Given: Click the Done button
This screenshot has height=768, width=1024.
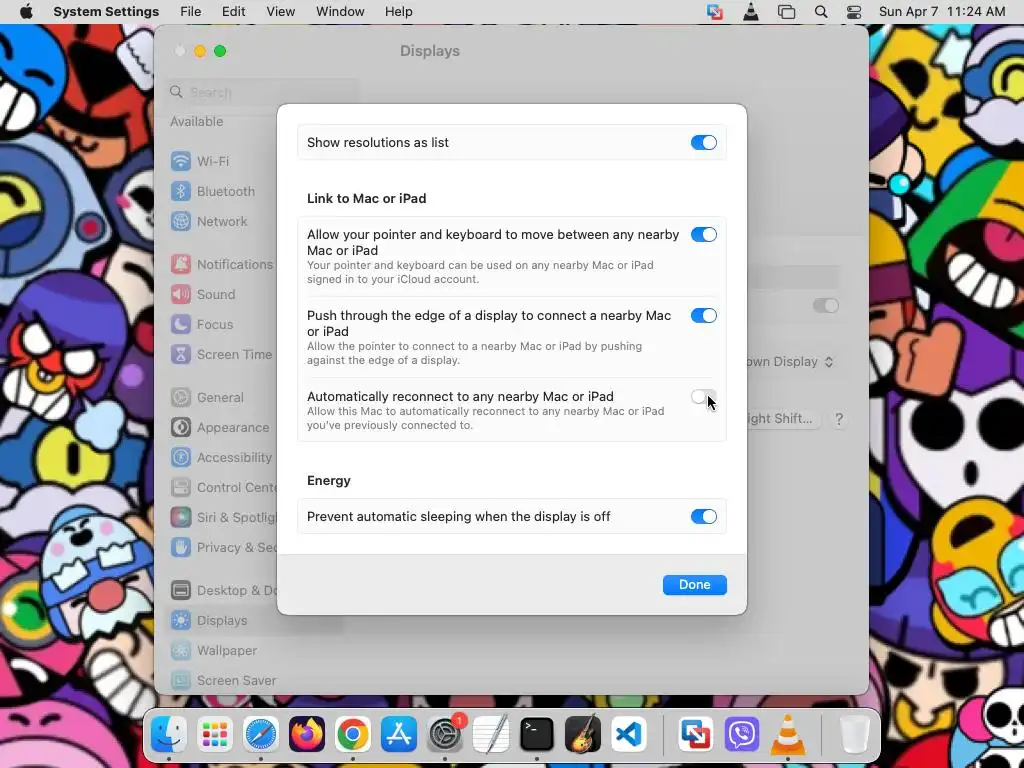Looking at the screenshot, I should coord(694,584).
